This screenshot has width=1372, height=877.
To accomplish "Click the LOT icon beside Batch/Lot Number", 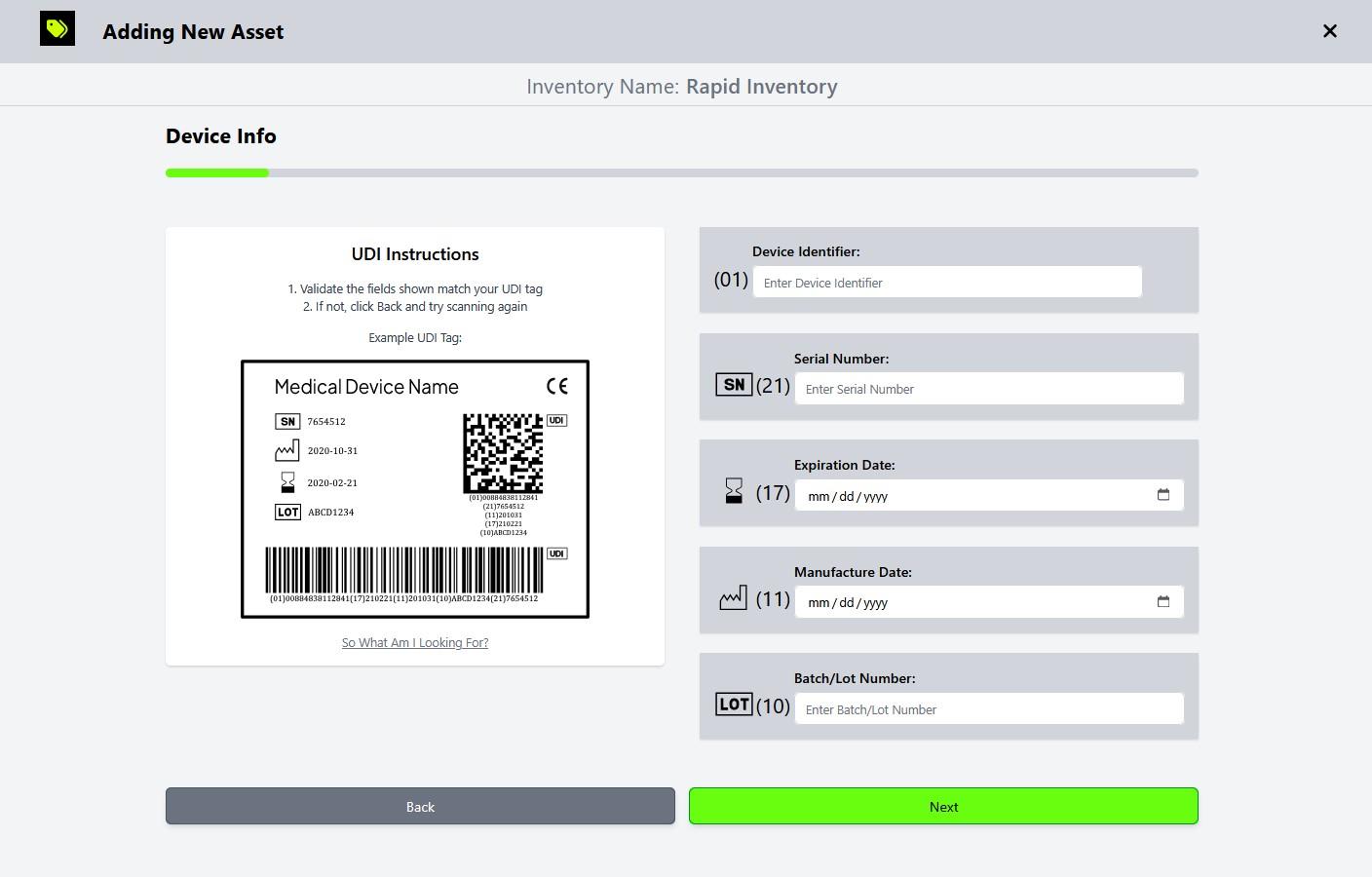I will (x=734, y=704).
